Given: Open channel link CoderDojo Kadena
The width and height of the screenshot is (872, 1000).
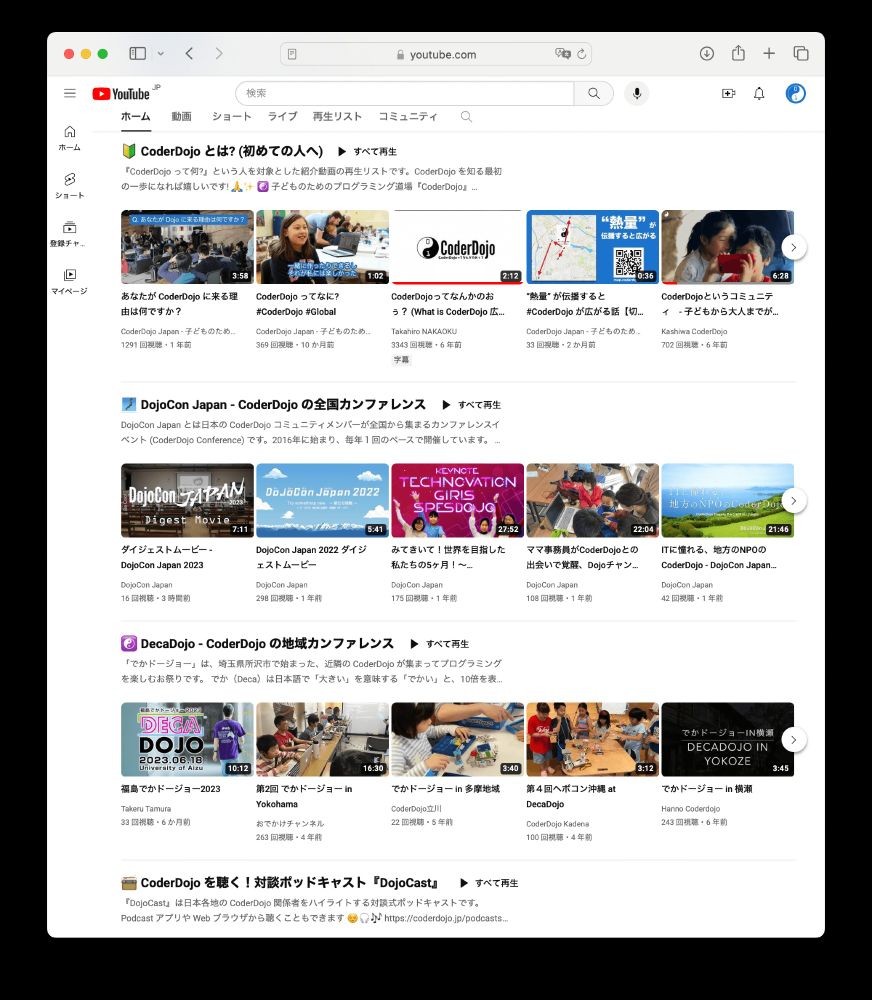Looking at the screenshot, I should (558, 824).
